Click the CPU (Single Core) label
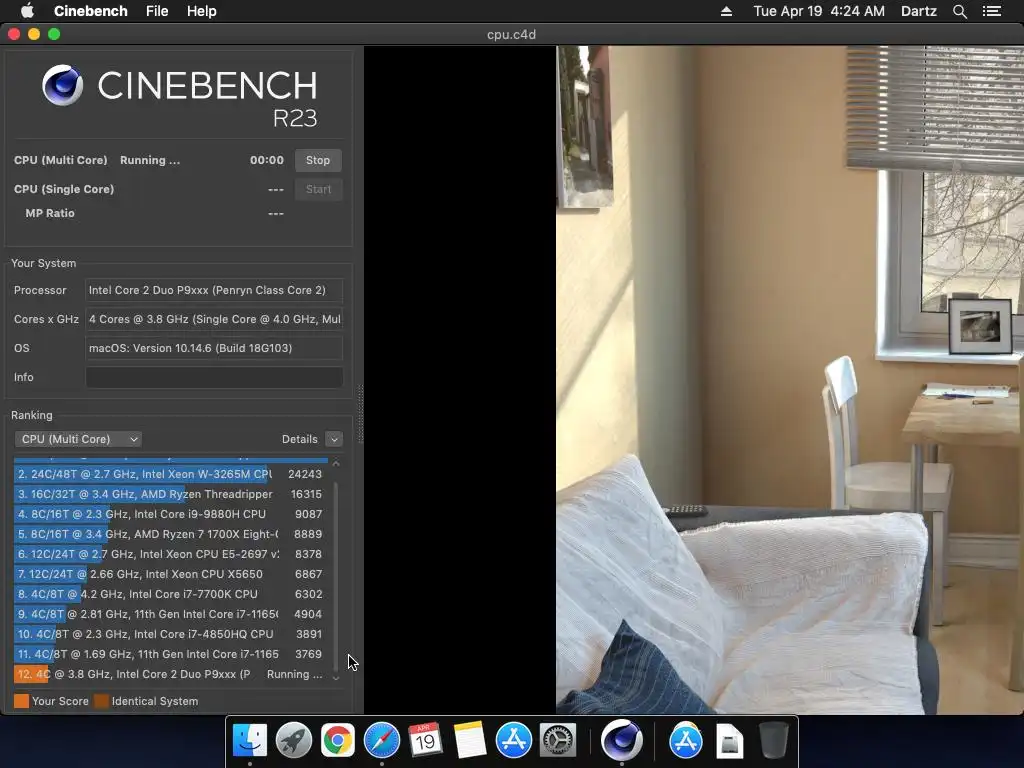1024x768 pixels. pos(64,189)
